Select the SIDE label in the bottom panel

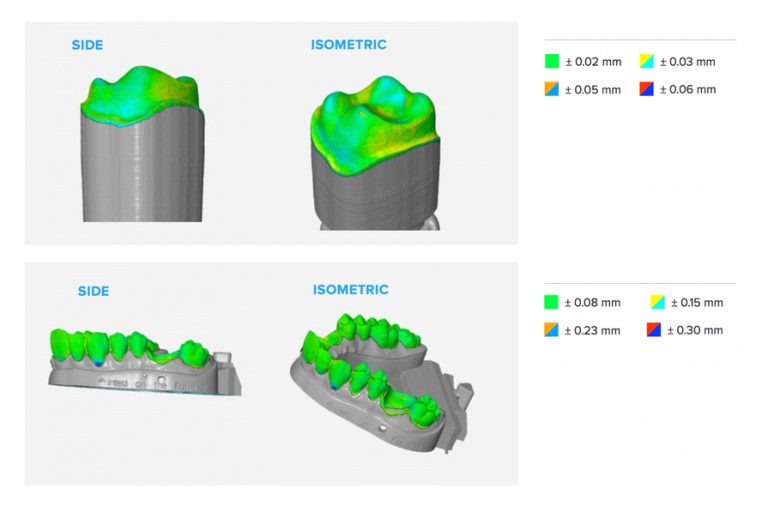(x=93, y=291)
